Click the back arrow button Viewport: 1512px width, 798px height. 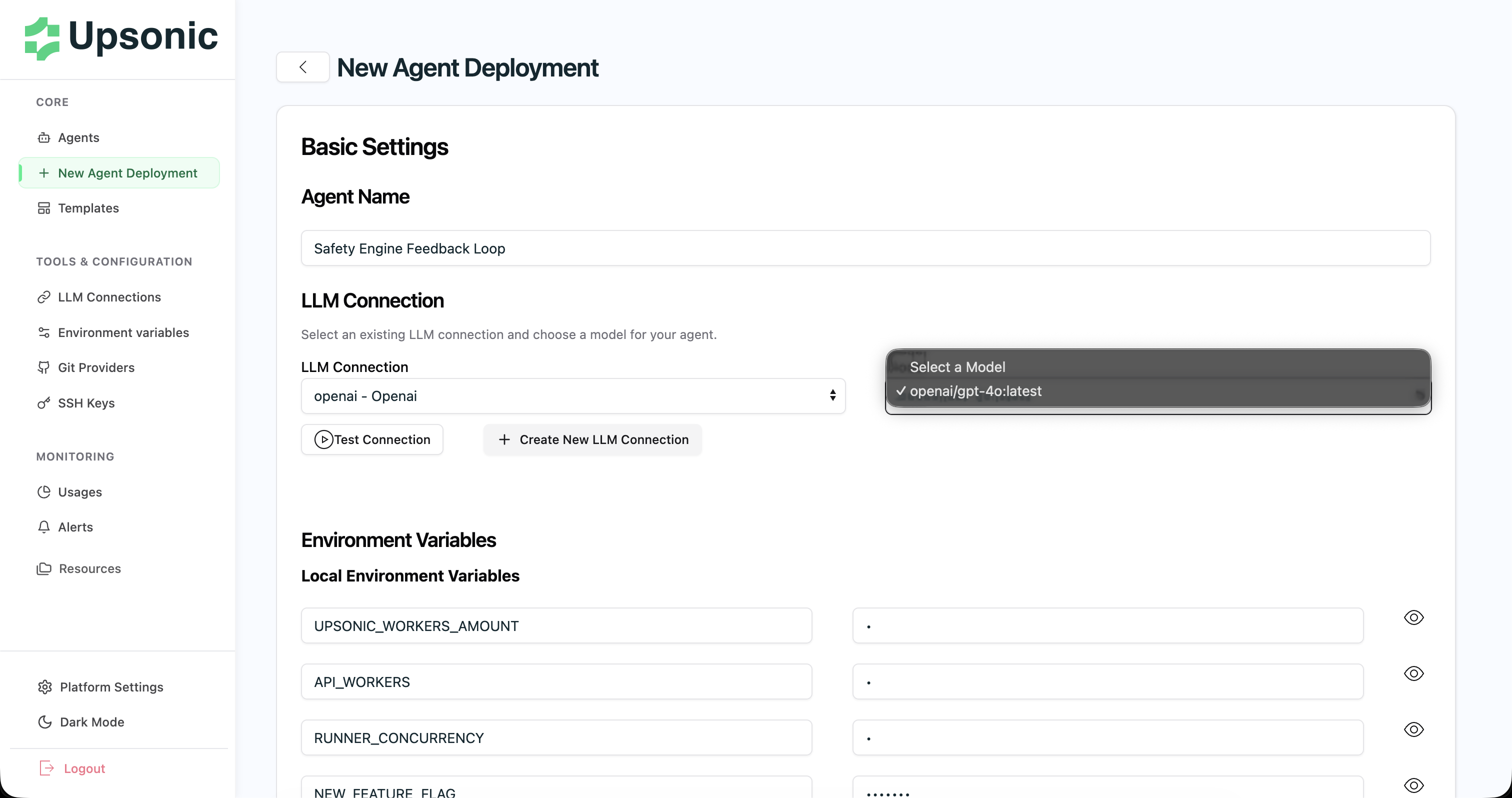point(303,67)
